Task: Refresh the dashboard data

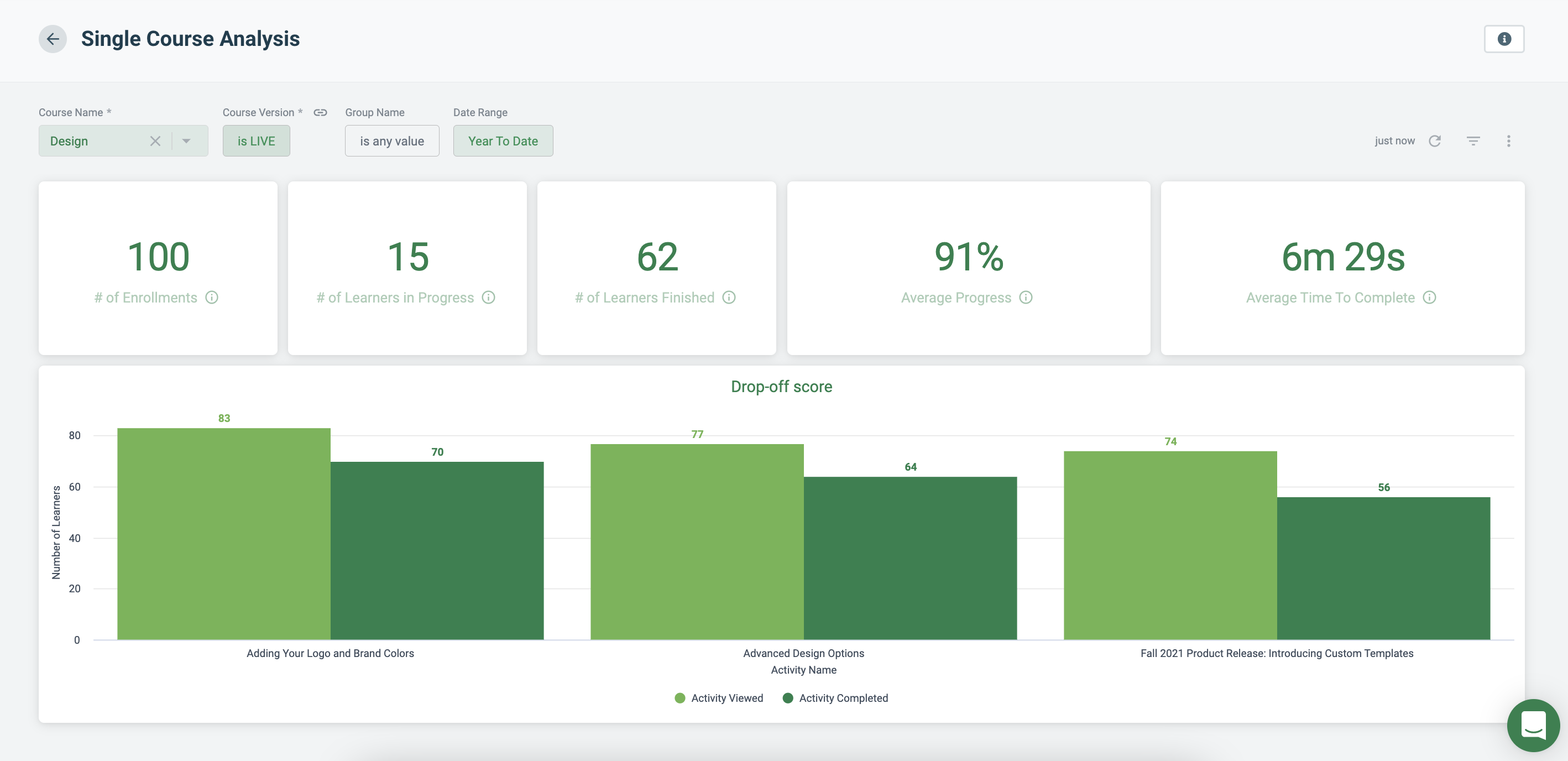Action: click(1435, 141)
